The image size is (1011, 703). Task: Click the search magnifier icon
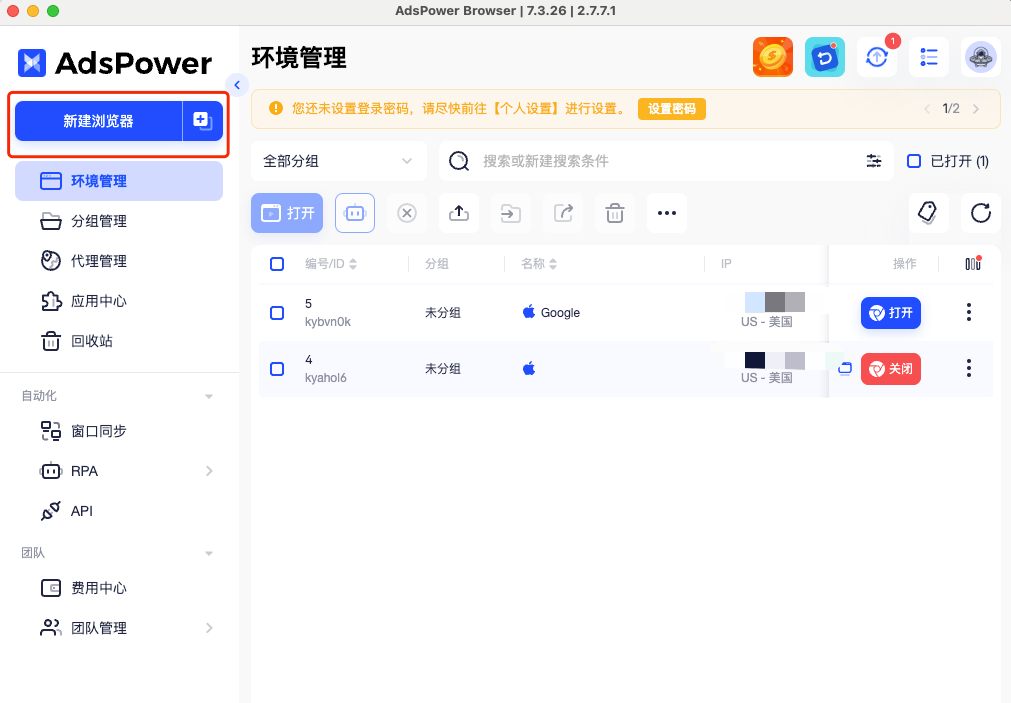(458, 161)
